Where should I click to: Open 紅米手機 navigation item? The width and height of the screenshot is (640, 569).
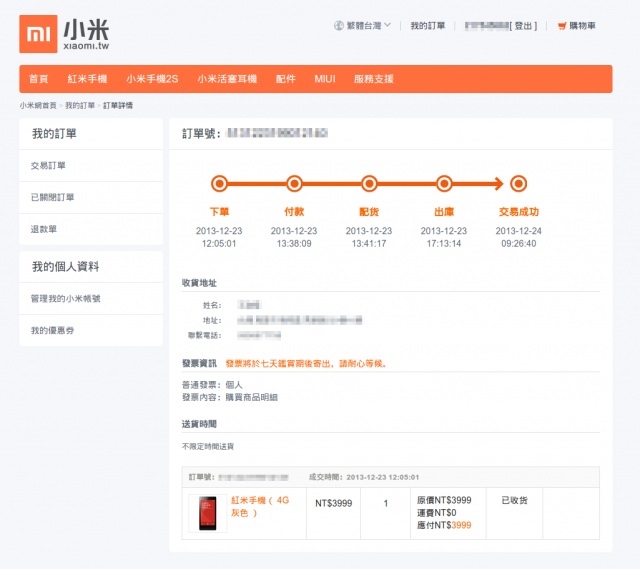pos(87,79)
